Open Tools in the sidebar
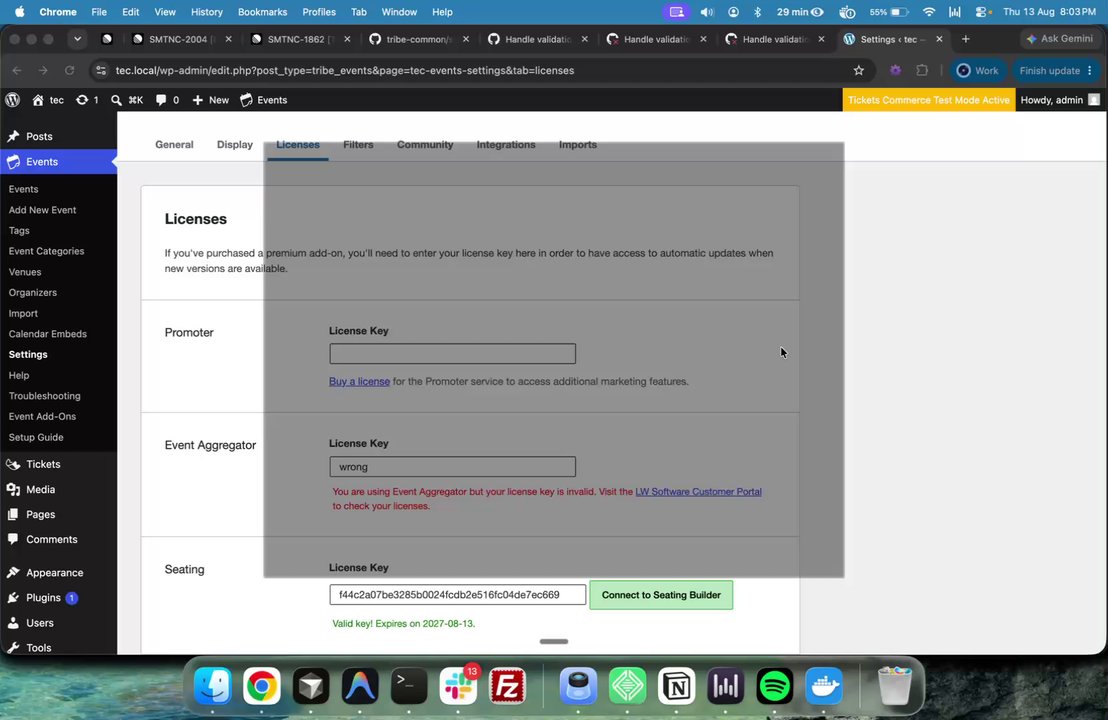Screen dimensions: 1108x720 pos(58,647)
